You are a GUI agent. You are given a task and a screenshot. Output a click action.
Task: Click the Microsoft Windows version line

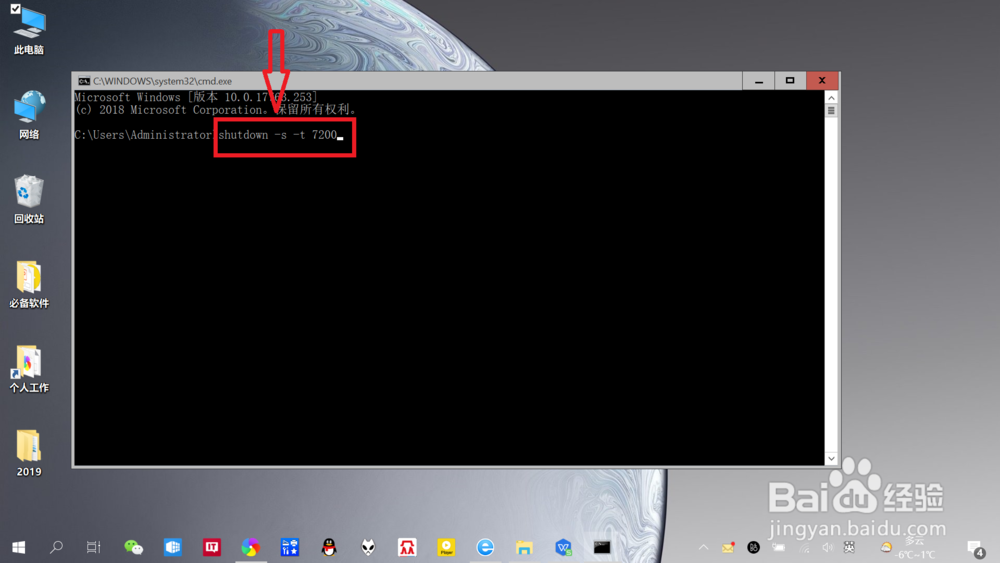pos(195,97)
